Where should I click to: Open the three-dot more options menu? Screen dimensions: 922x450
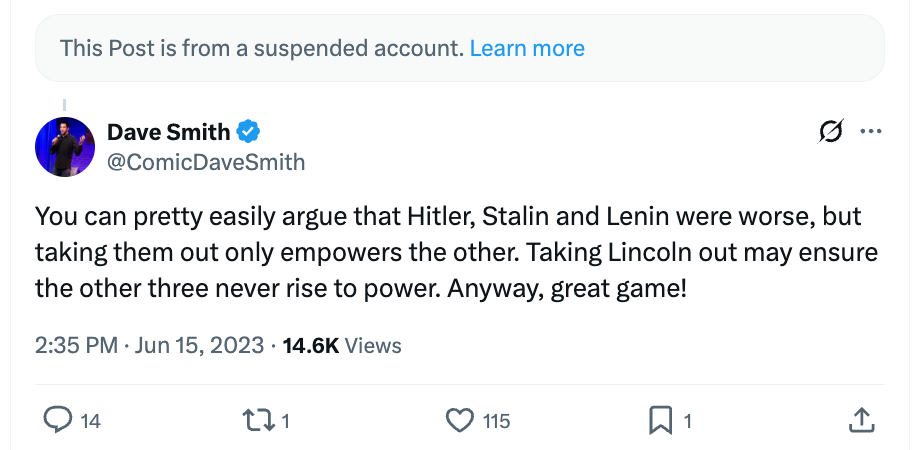click(x=870, y=131)
